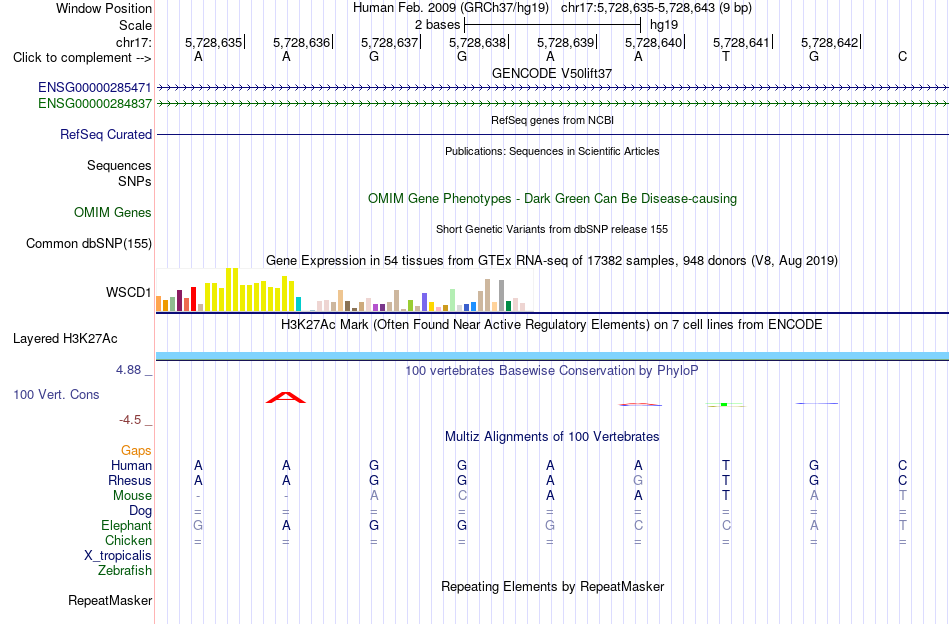Click base C at end of sequence row

pos(902,57)
